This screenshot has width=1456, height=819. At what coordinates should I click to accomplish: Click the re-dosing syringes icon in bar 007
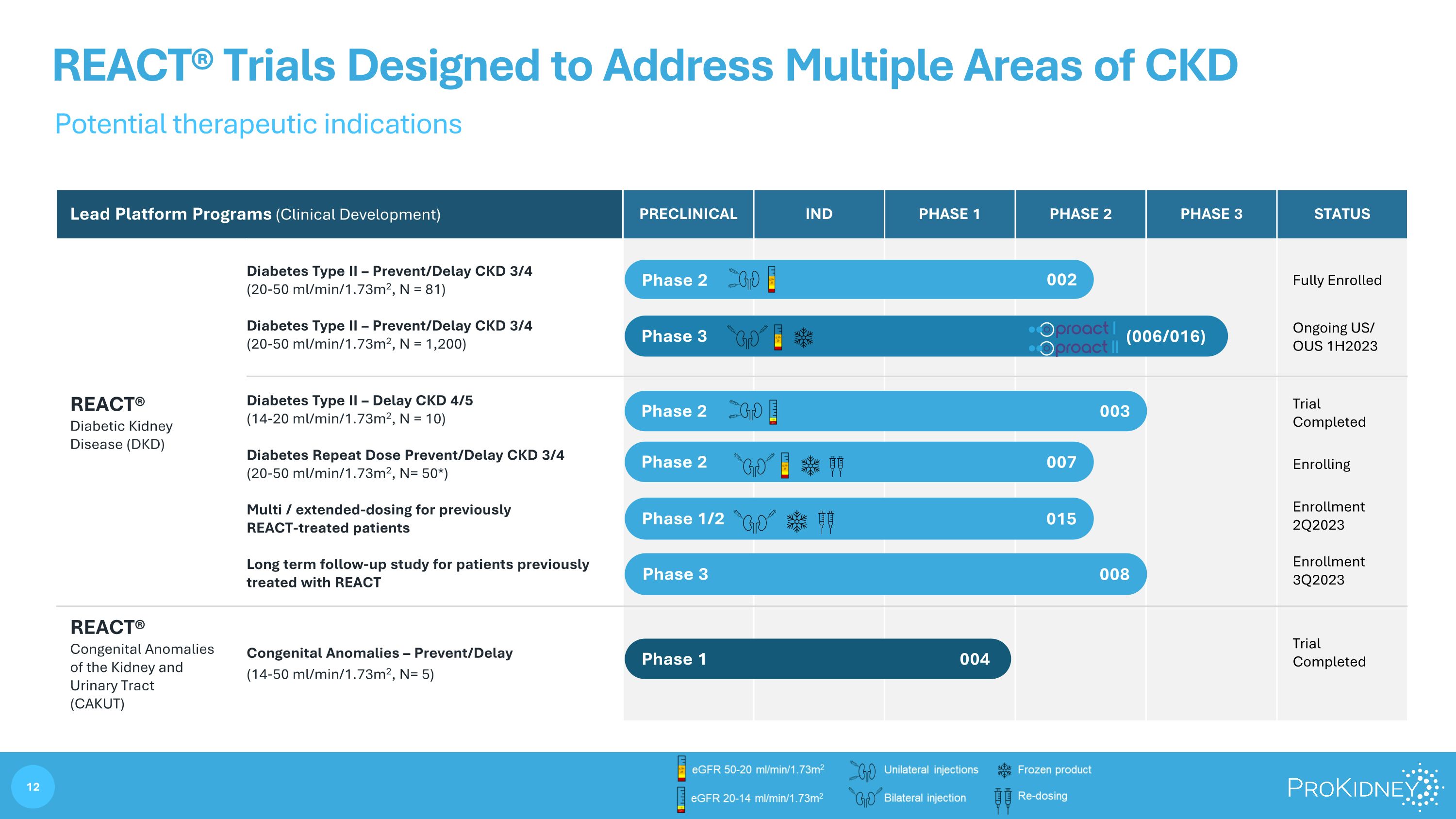click(836, 466)
